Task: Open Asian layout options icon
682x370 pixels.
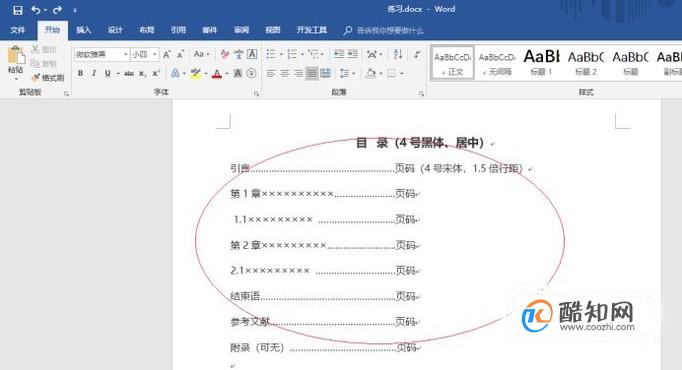Action: 372,54
